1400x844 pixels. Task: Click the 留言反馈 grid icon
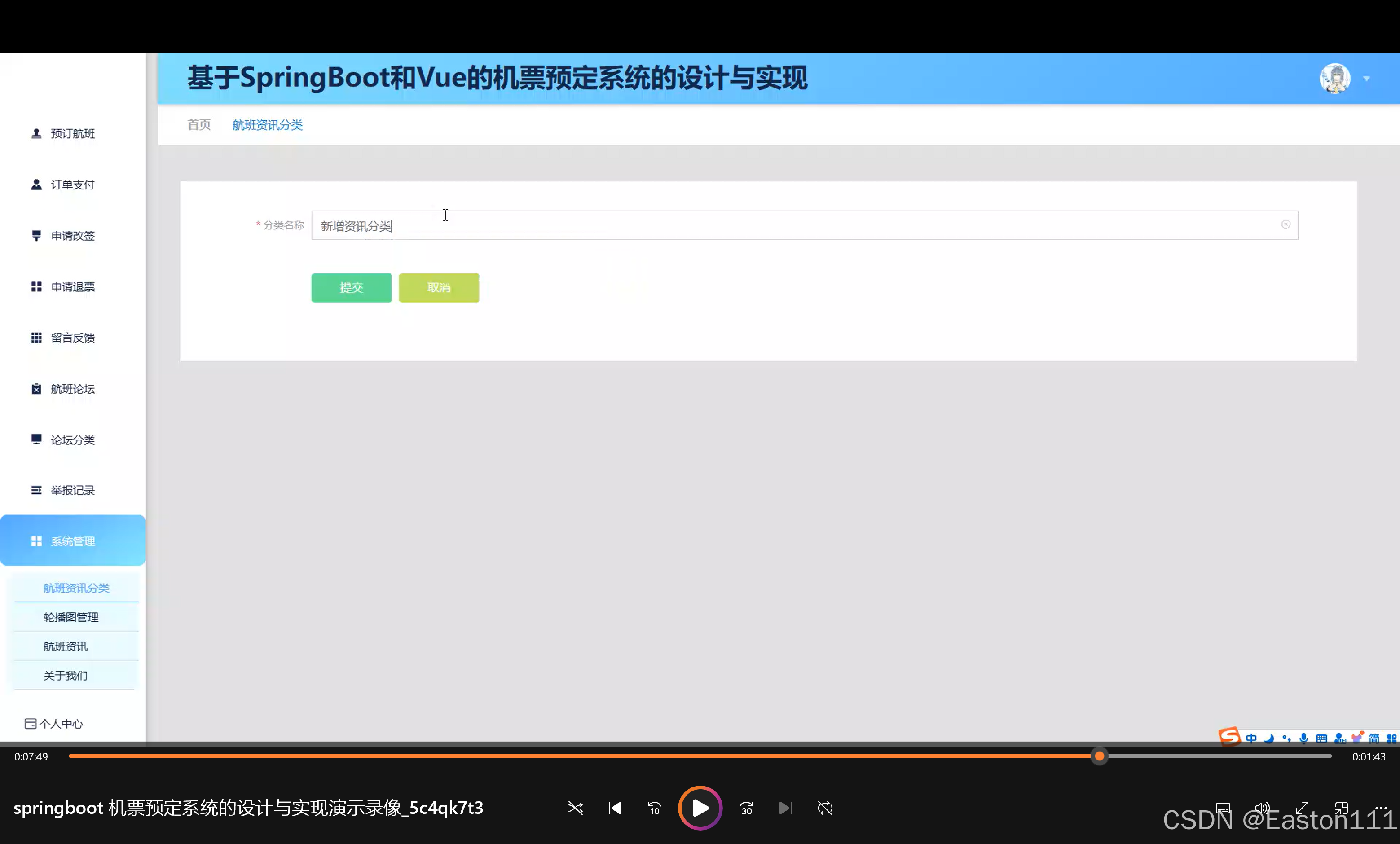[36, 337]
